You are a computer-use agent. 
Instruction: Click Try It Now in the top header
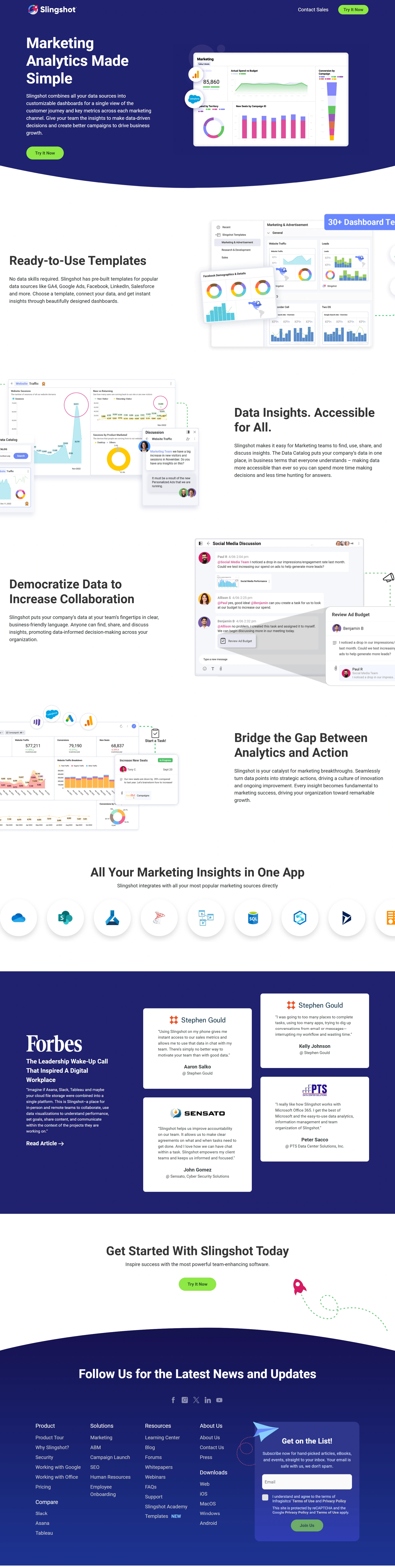353,10
